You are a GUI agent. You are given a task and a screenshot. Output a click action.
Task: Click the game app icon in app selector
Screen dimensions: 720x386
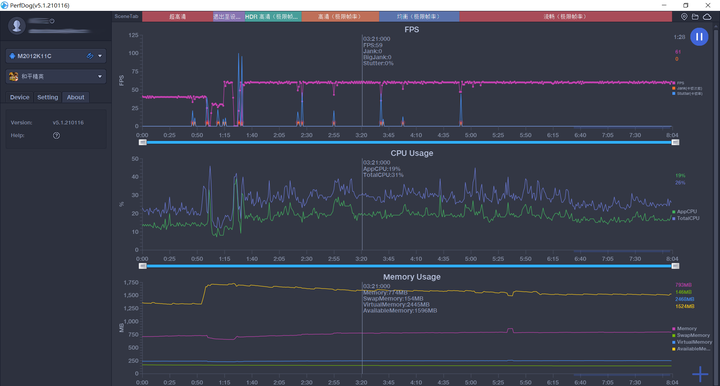[x=13, y=76]
